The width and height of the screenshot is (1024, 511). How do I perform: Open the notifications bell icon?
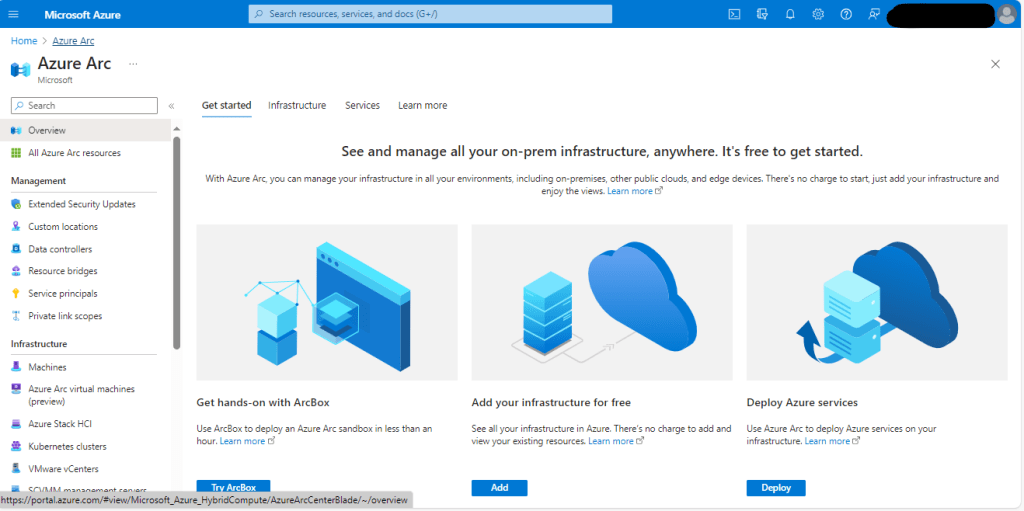790,14
